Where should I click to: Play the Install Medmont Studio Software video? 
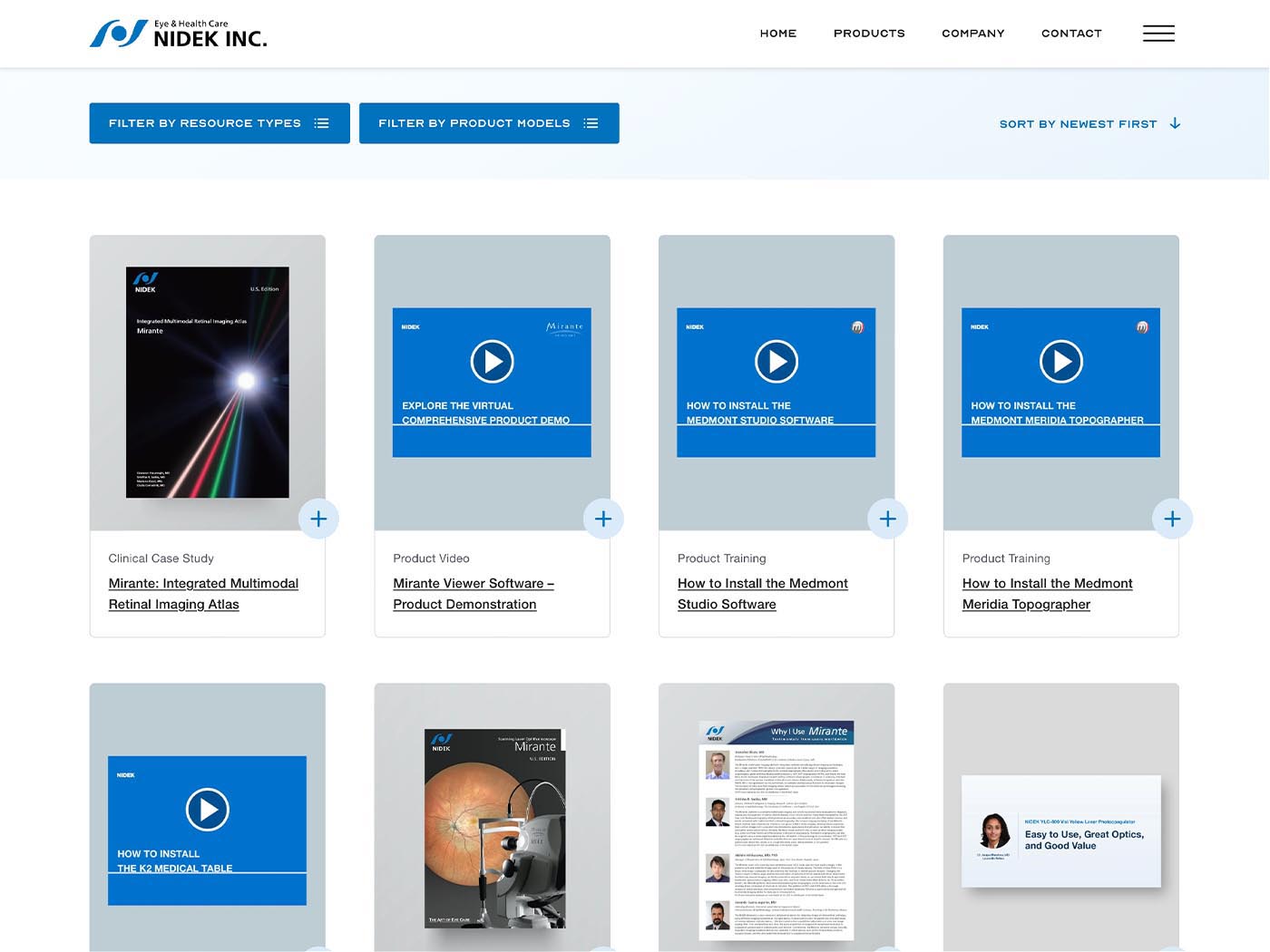point(777,362)
